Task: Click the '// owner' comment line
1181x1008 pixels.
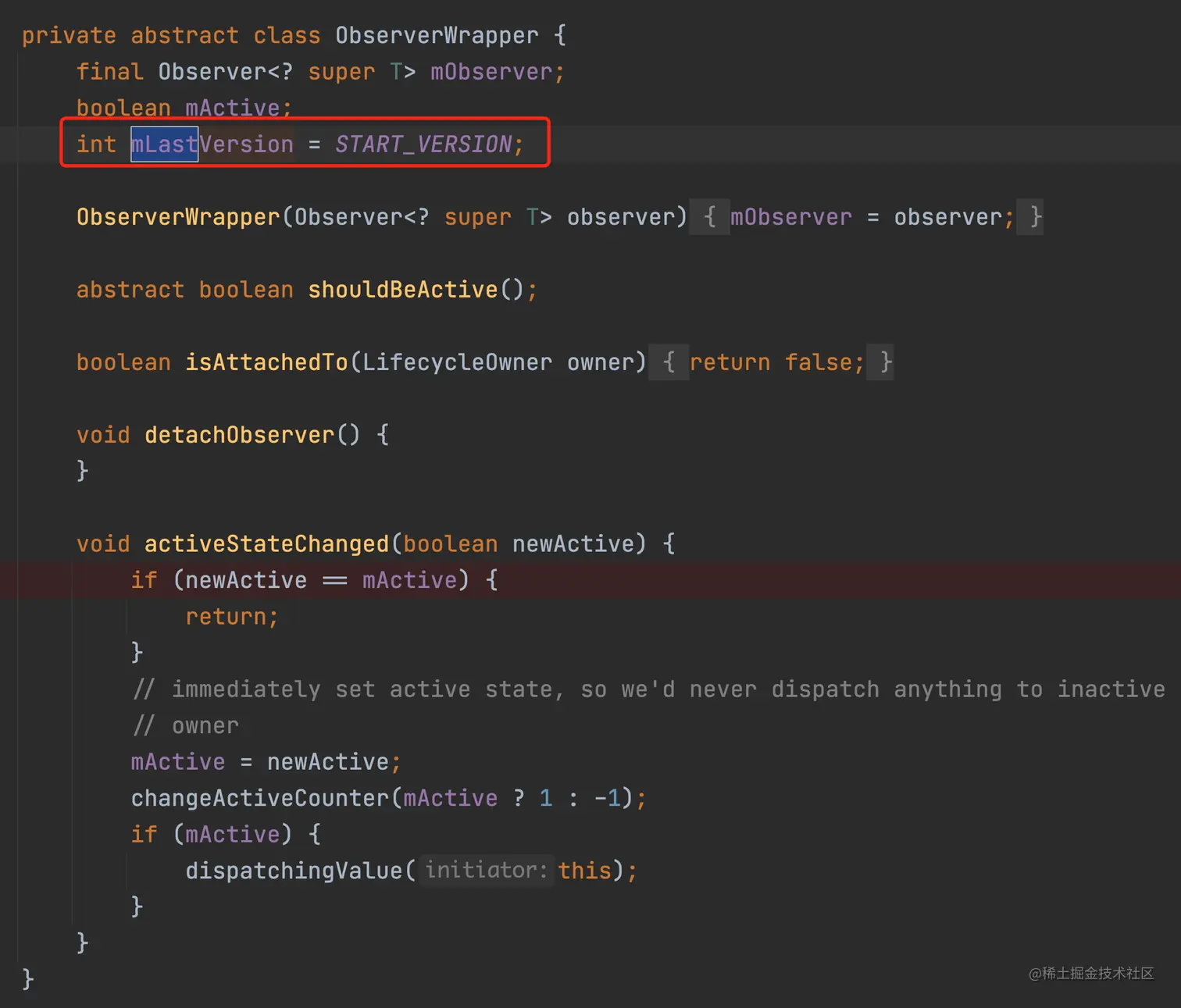Action: (185, 725)
